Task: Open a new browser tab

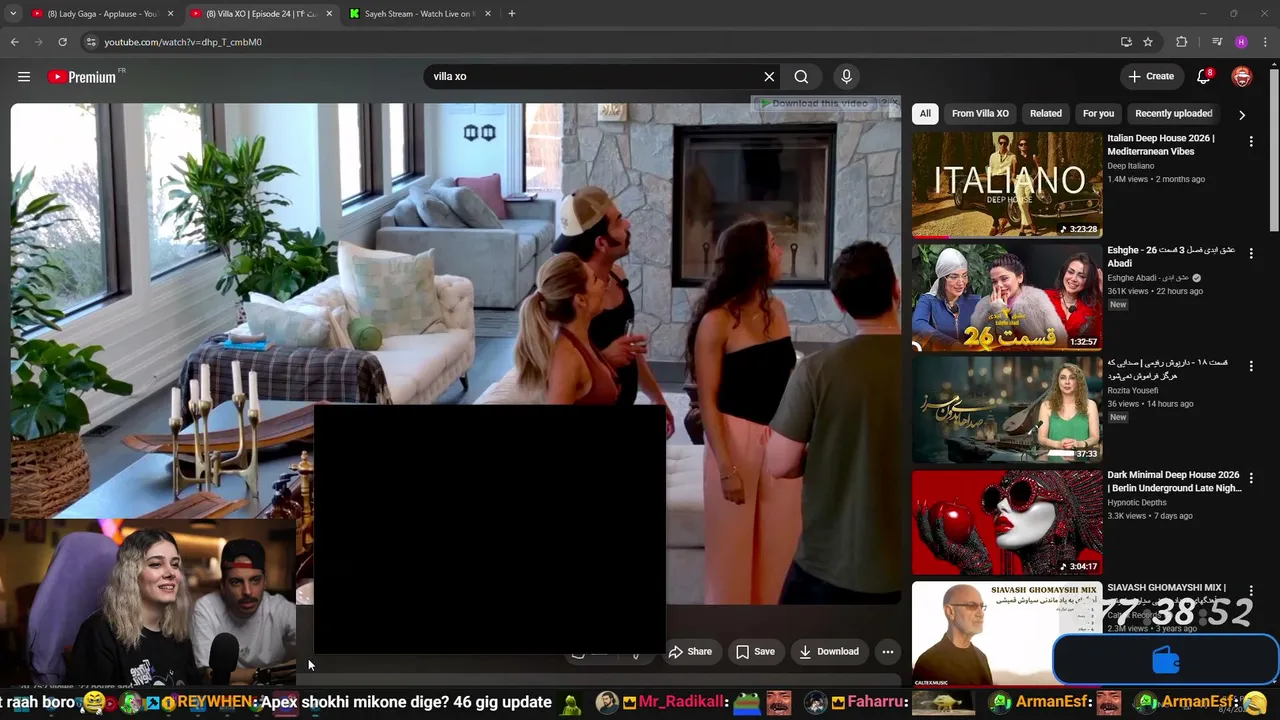Action: (512, 14)
